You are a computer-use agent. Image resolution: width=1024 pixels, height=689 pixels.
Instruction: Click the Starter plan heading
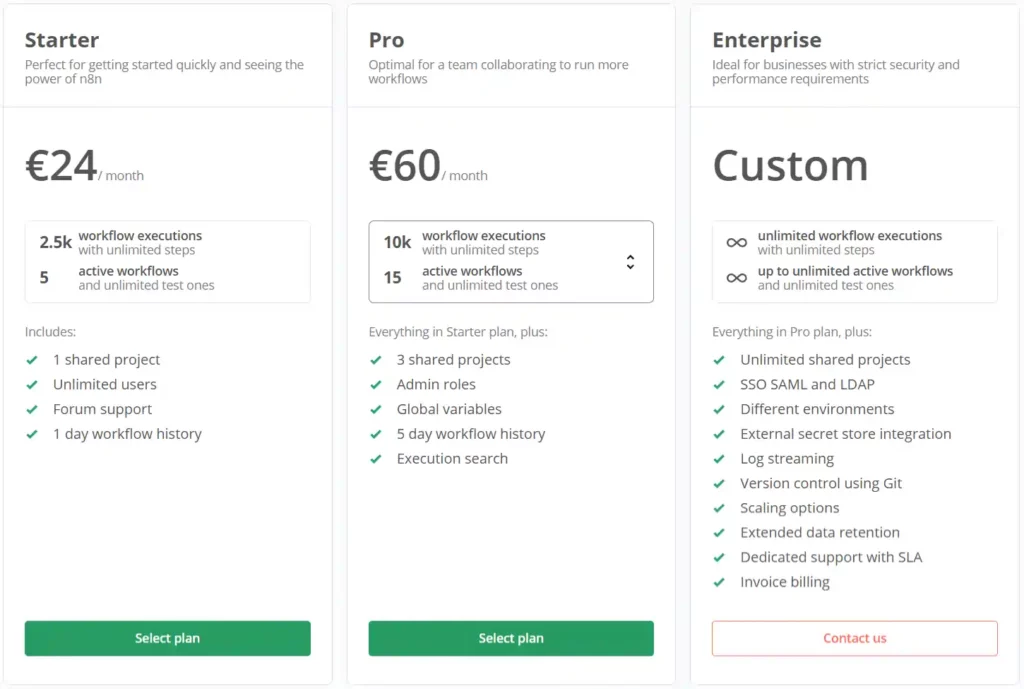[61, 40]
